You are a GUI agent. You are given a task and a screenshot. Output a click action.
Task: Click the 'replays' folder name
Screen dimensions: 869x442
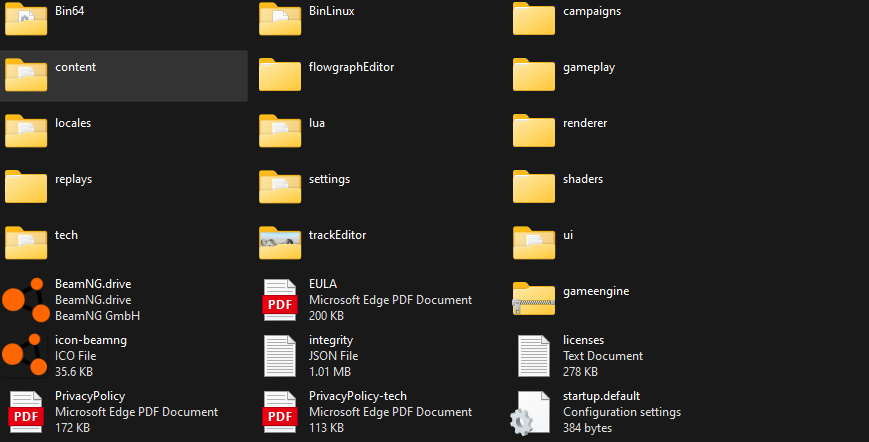coord(73,179)
